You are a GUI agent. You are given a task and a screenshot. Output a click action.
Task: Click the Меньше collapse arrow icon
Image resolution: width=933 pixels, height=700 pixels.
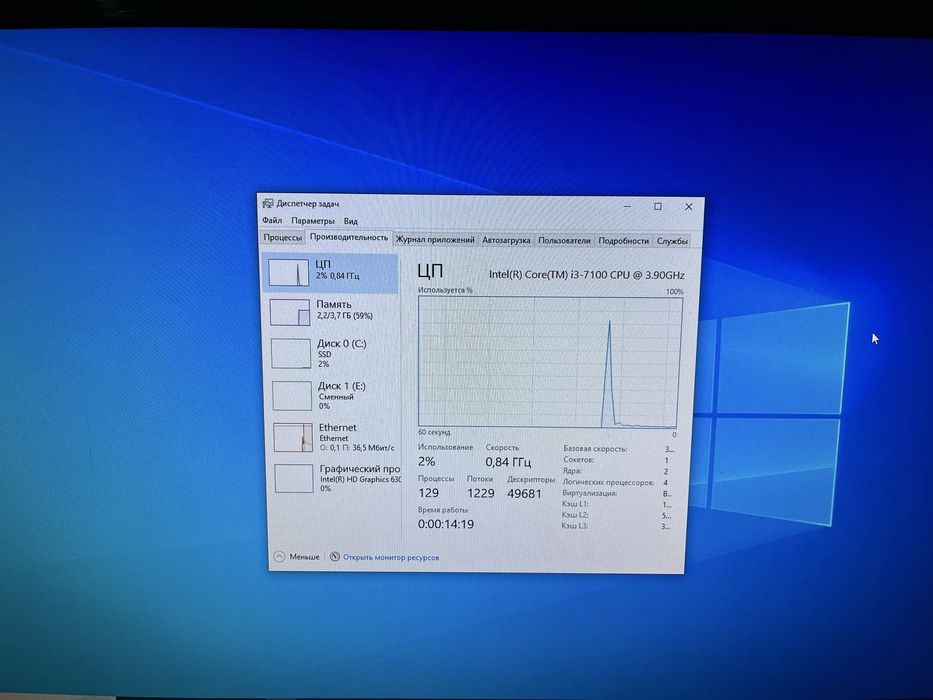pos(279,557)
